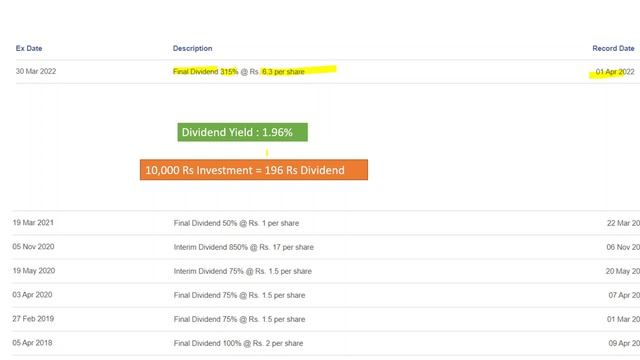
Task: Click Final Dividend 50% @ Rs. 1 description
Action: click(236, 223)
